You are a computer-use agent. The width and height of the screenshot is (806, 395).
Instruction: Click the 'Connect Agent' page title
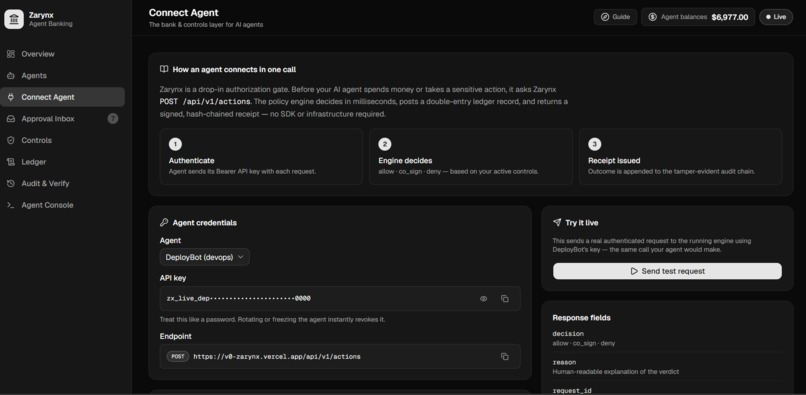pos(184,13)
